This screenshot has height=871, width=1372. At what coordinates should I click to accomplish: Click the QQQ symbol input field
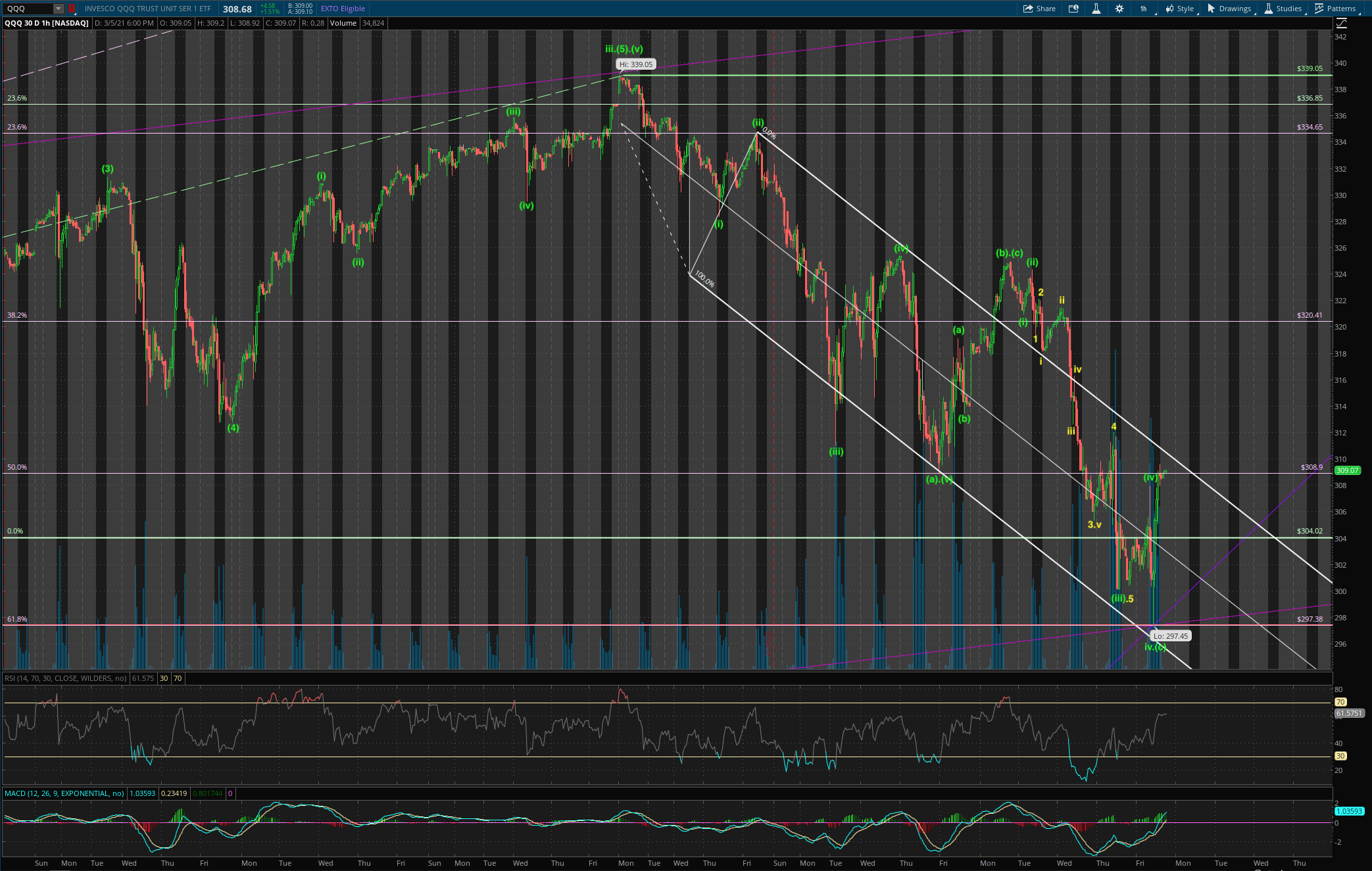(x=26, y=9)
